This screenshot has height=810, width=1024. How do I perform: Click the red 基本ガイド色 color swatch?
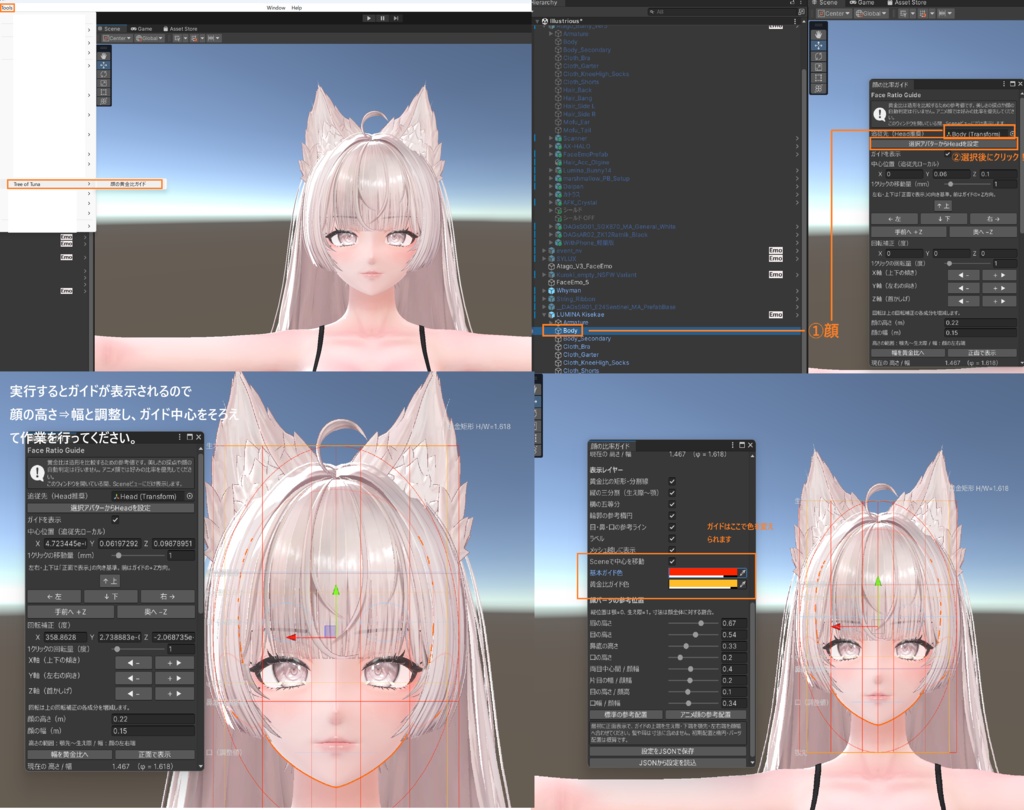click(x=703, y=573)
